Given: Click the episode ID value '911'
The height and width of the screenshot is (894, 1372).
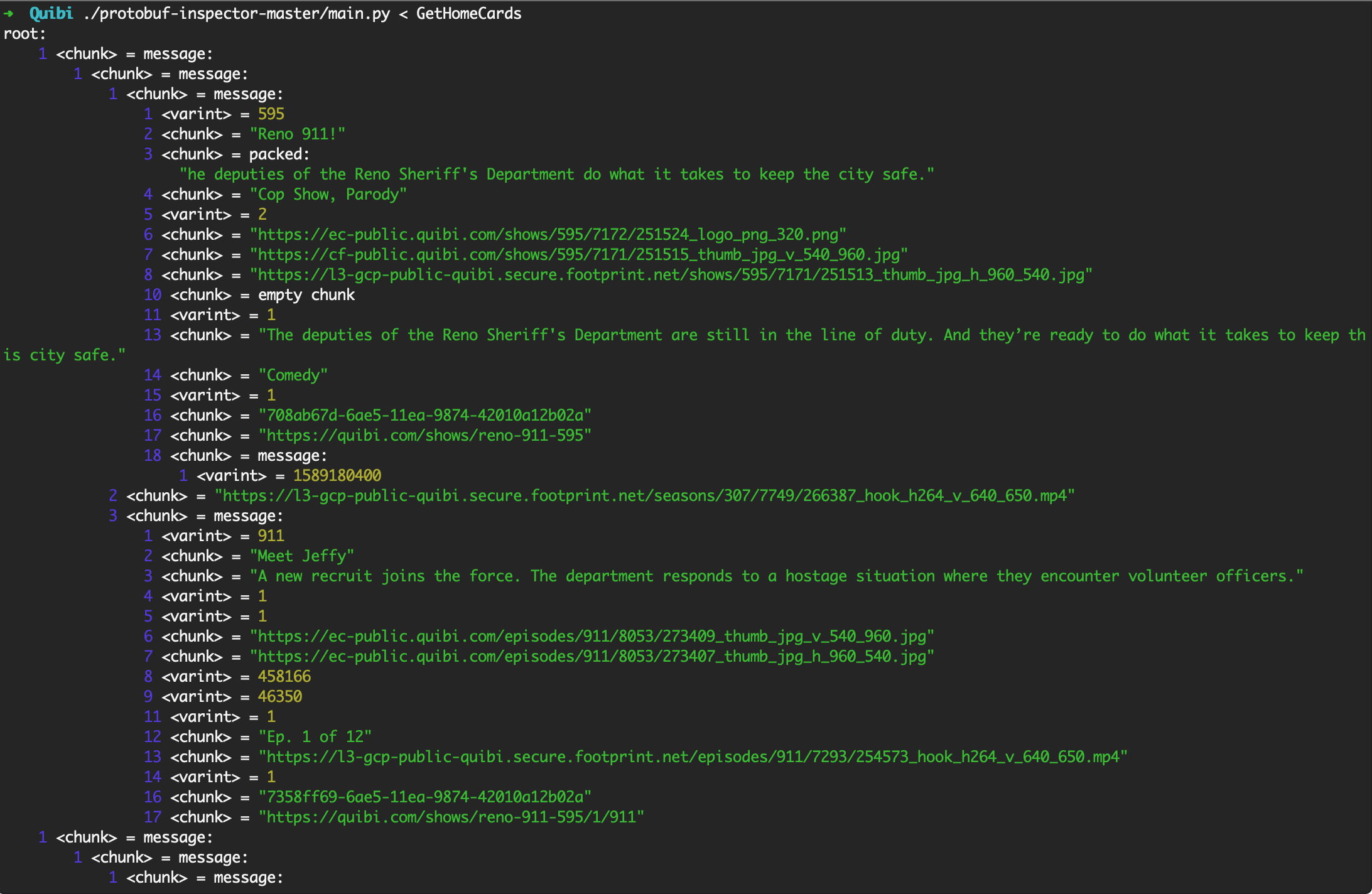Looking at the screenshot, I should click(271, 536).
